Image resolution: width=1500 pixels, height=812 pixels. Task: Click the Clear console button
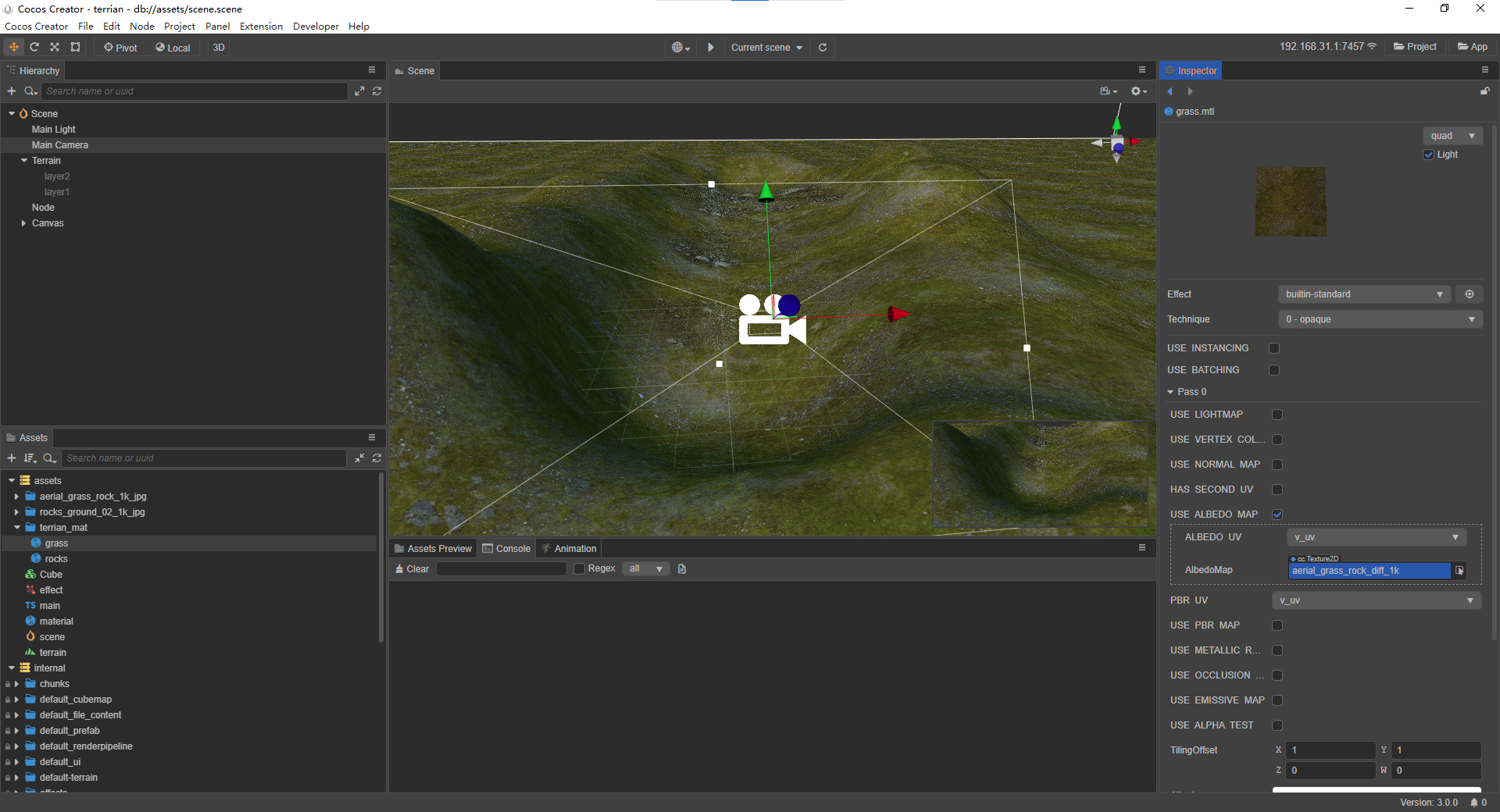click(x=412, y=569)
